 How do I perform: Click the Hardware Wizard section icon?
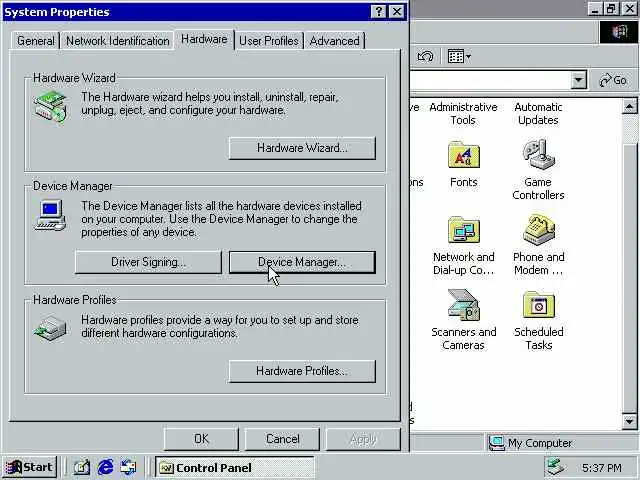tap(50, 106)
